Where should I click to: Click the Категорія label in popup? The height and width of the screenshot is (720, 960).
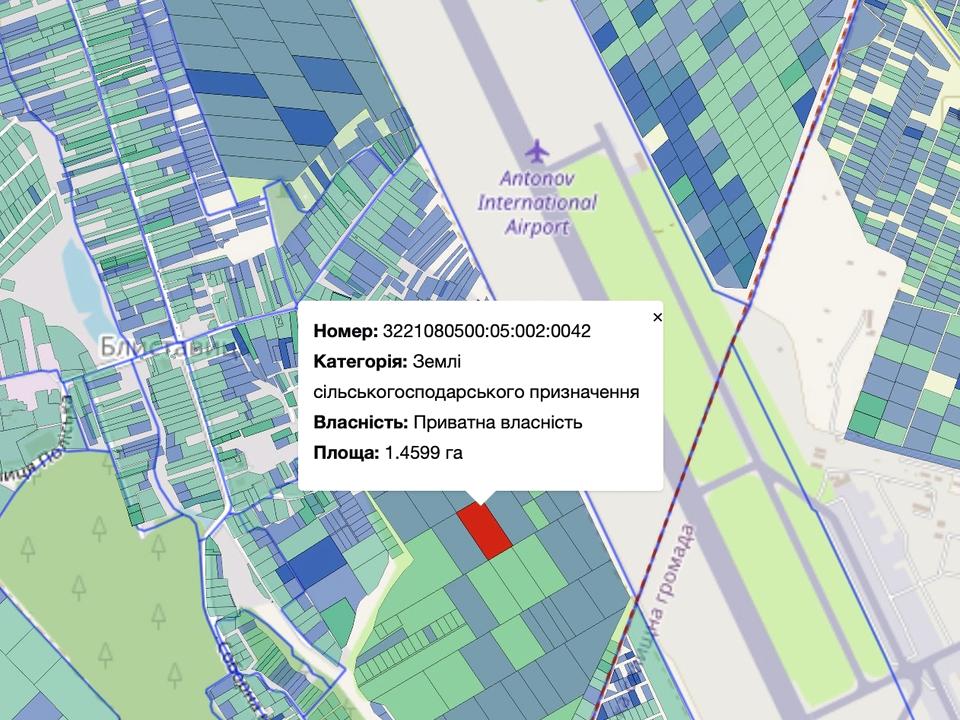pos(359,361)
